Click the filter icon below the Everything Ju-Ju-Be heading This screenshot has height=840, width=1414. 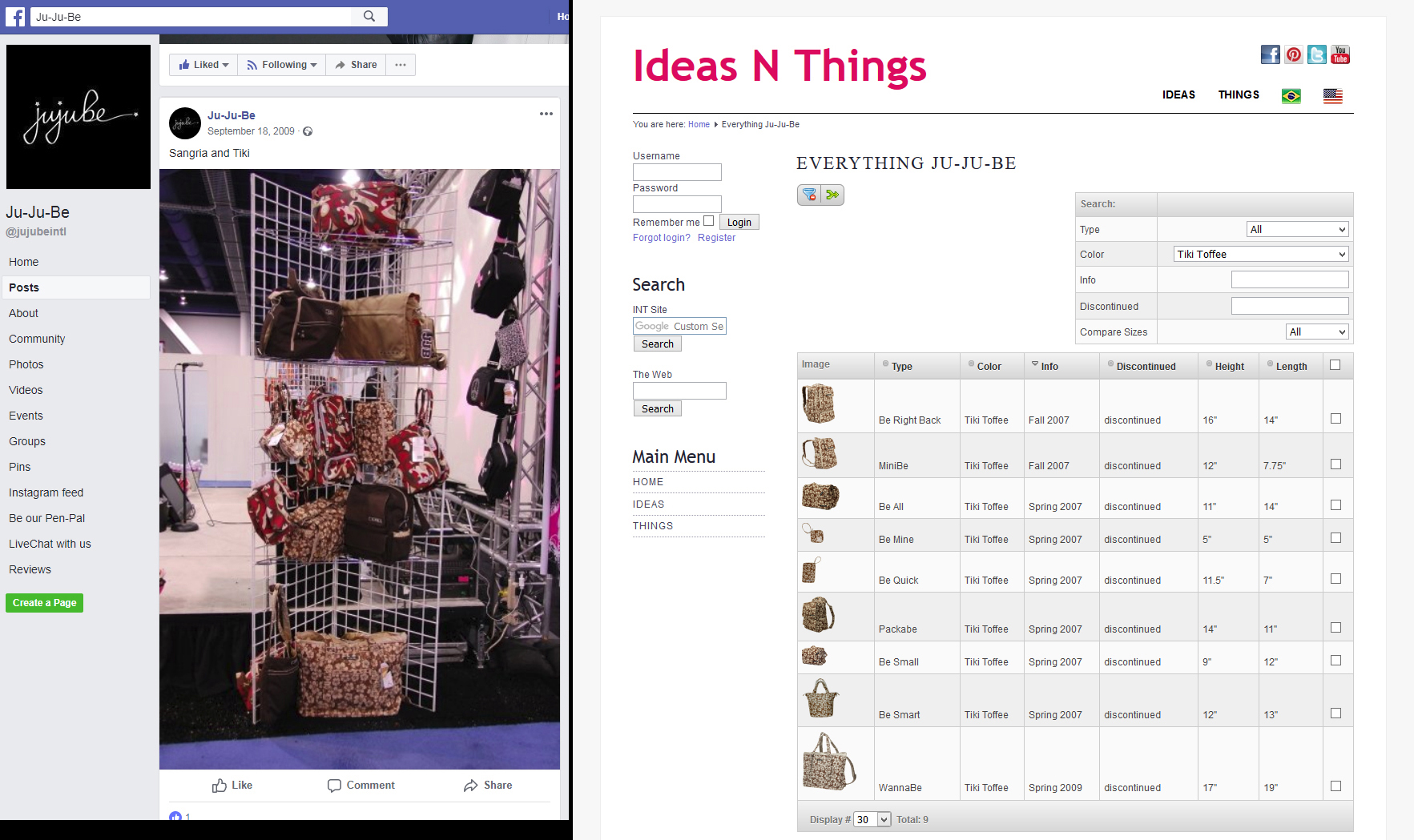click(809, 195)
